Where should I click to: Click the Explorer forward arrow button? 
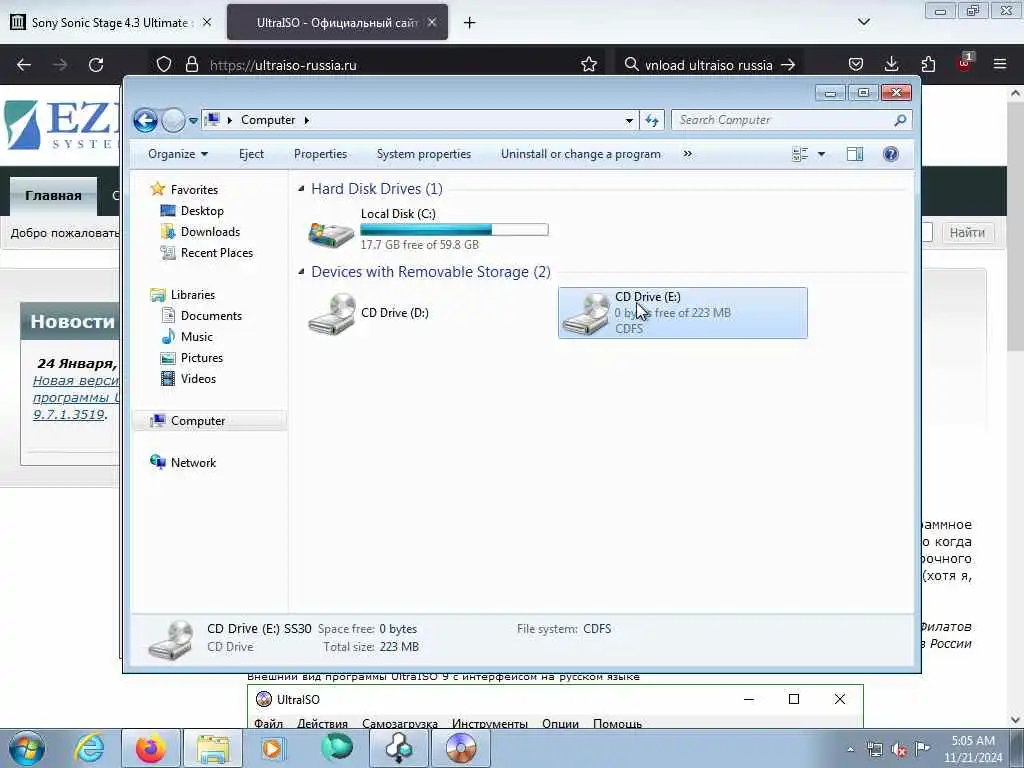tap(173, 120)
